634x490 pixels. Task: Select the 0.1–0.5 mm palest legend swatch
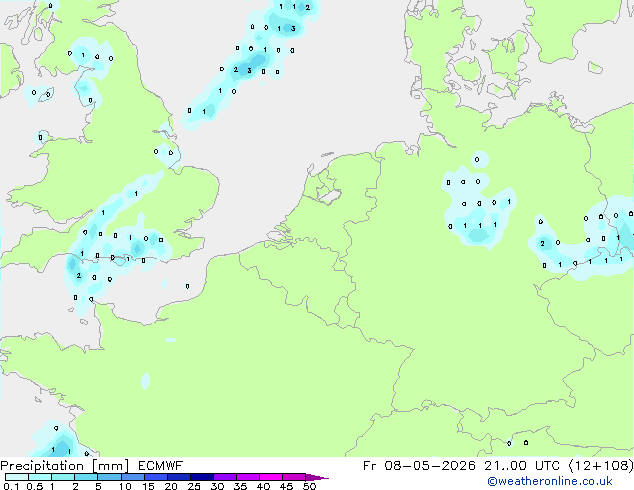17,477
